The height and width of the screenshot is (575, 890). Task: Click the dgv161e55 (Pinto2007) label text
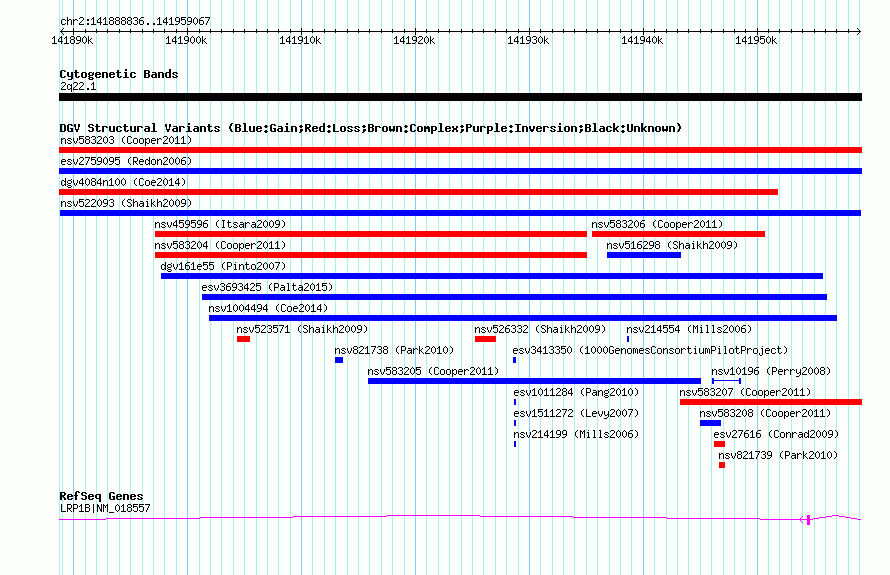click(223, 266)
